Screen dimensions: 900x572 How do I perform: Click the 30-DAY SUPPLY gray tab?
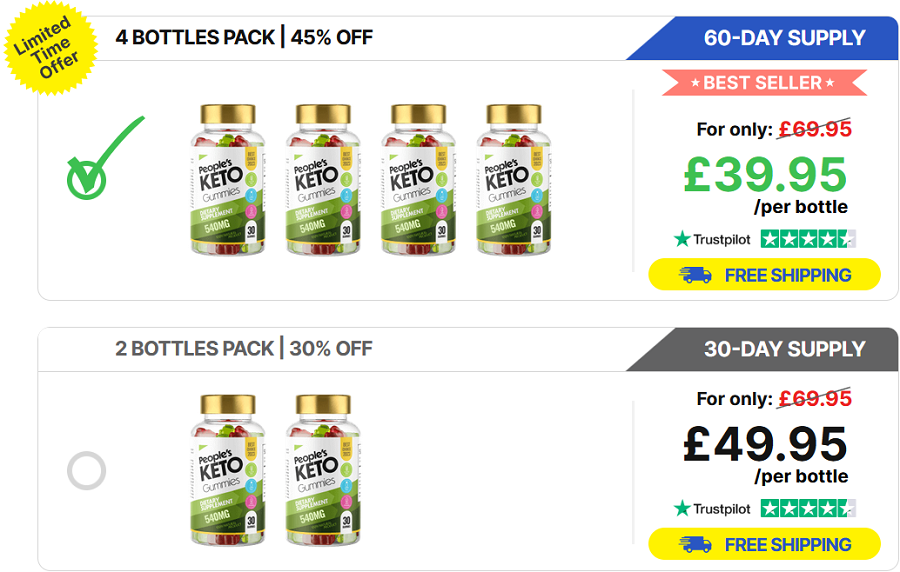click(x=763, y=349)
